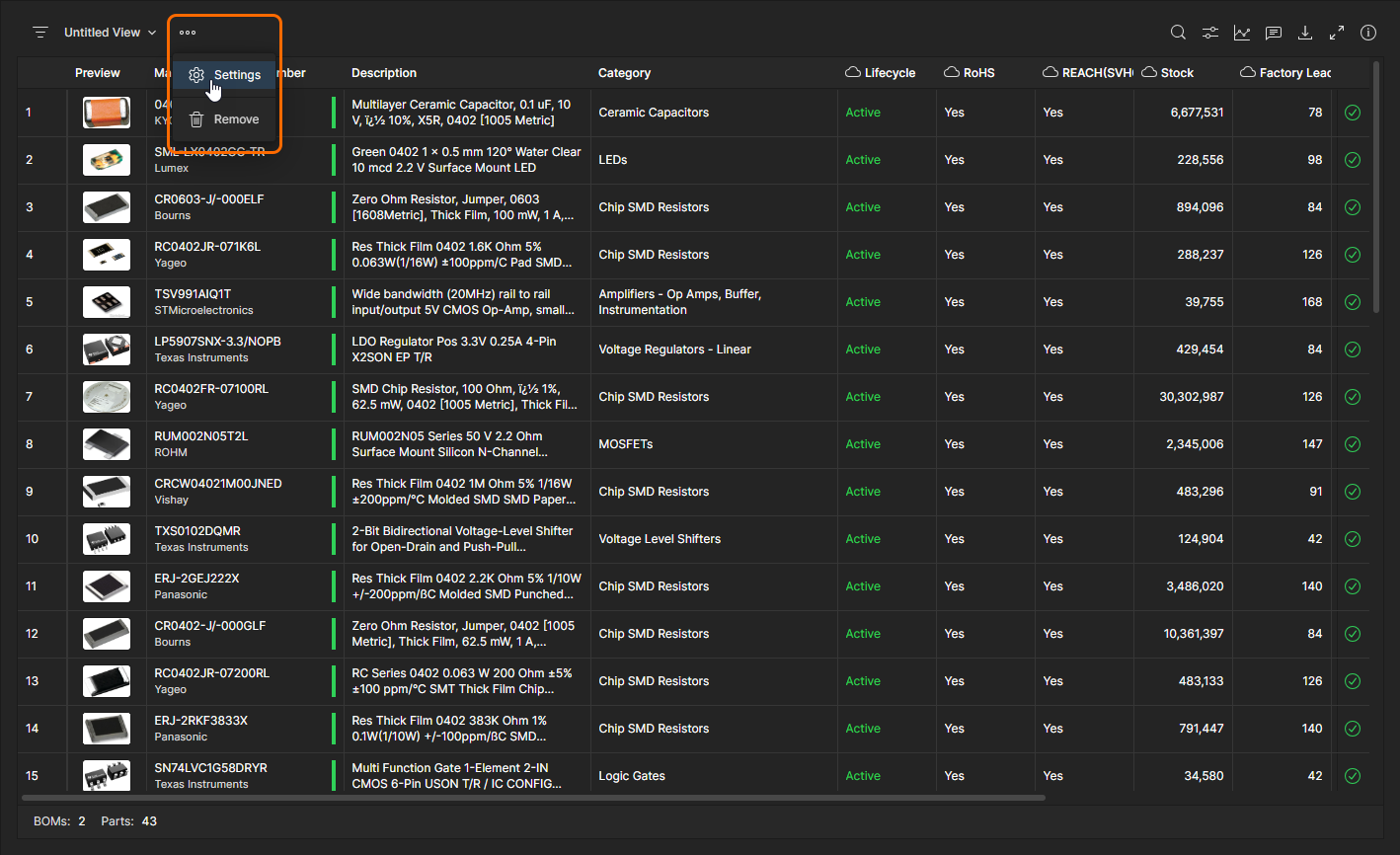The width and height of the screenshot is (1400, 855).
Task: Select part number CR0402-J/-000GLF
Action: (x=210, y=626)
